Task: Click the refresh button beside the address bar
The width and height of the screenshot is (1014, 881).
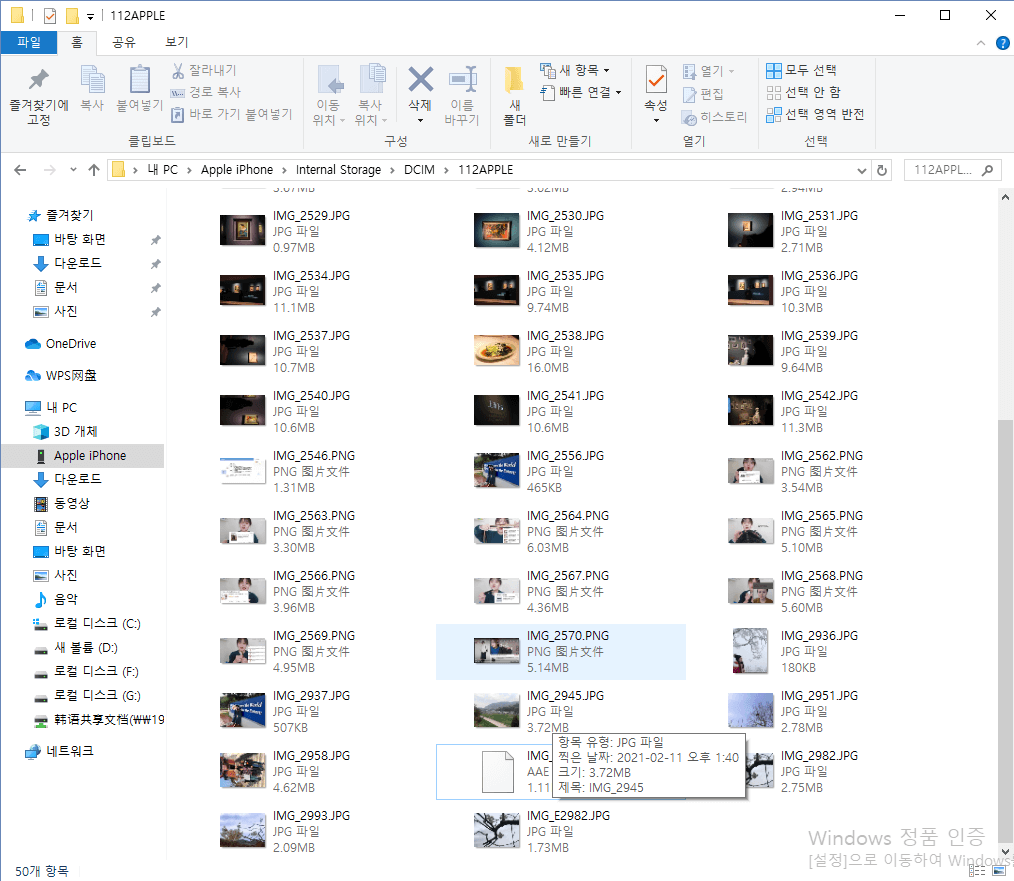Action: [881, 169]
